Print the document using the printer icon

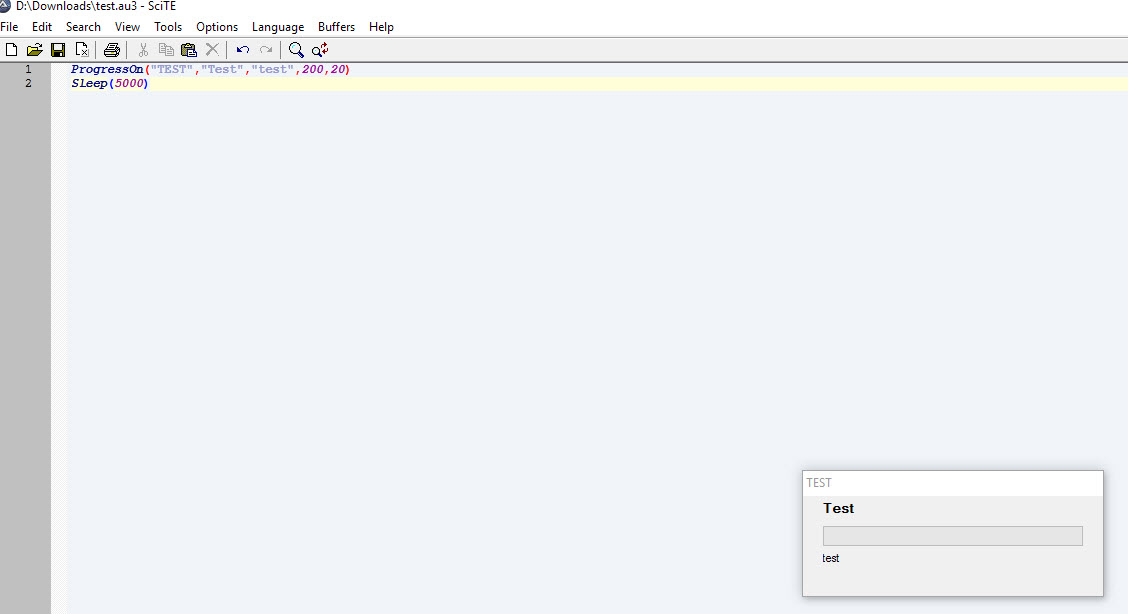112,50
